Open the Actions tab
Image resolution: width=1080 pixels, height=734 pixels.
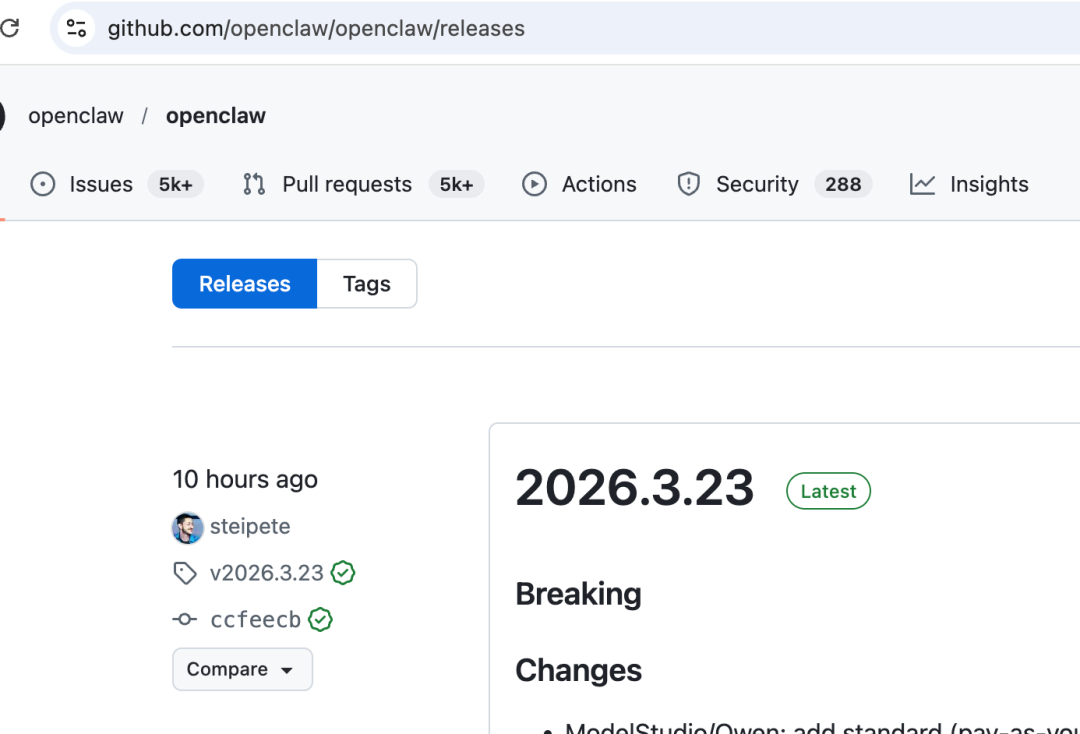pos(579,185)
